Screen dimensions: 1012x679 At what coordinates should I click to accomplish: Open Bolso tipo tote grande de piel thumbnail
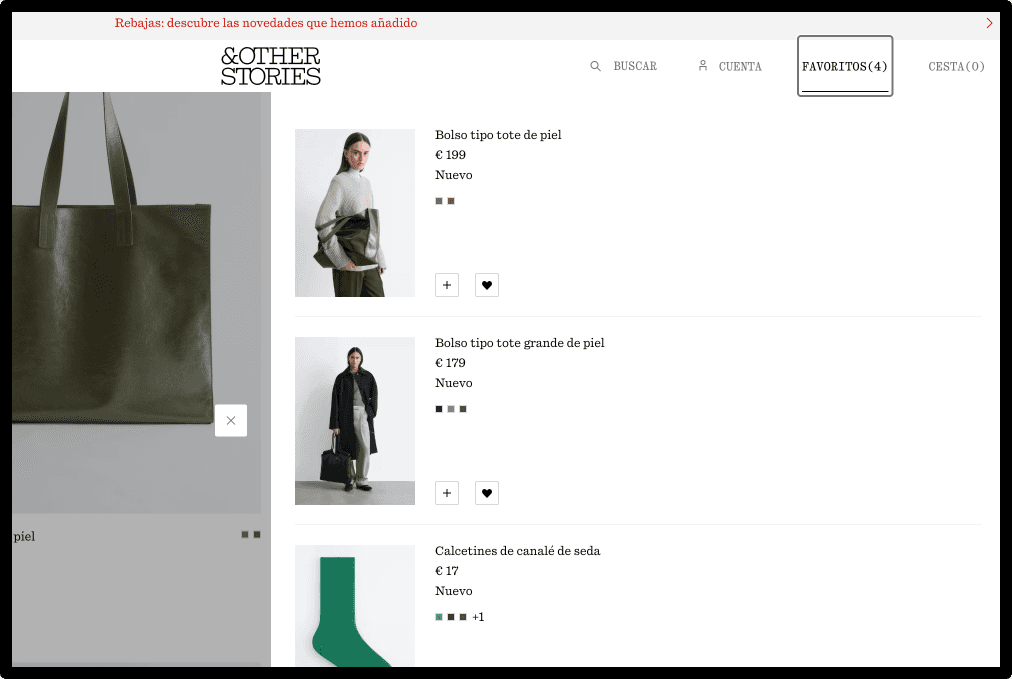355,421
